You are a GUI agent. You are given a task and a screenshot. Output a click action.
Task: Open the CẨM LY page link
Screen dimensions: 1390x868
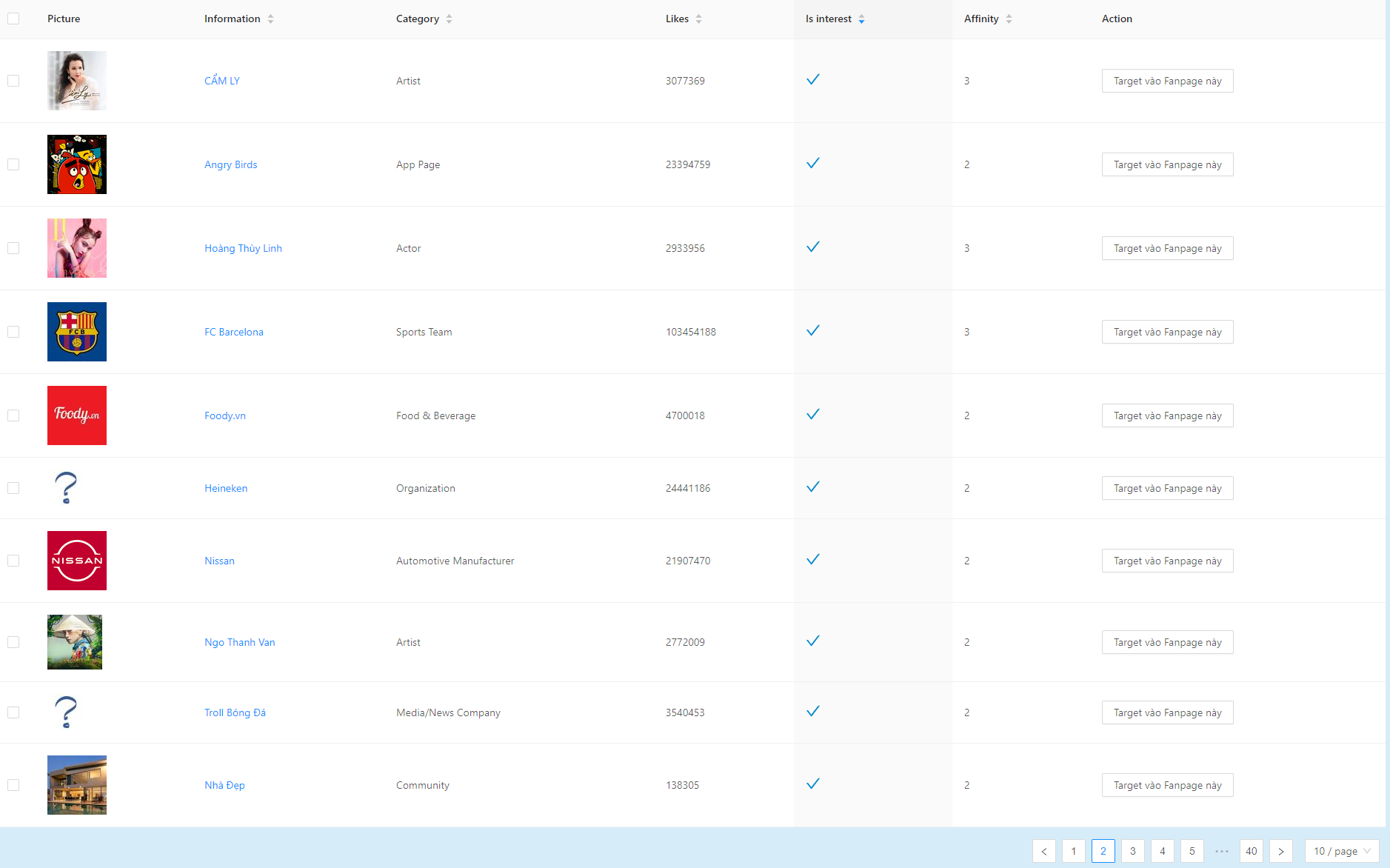[222, 81]
